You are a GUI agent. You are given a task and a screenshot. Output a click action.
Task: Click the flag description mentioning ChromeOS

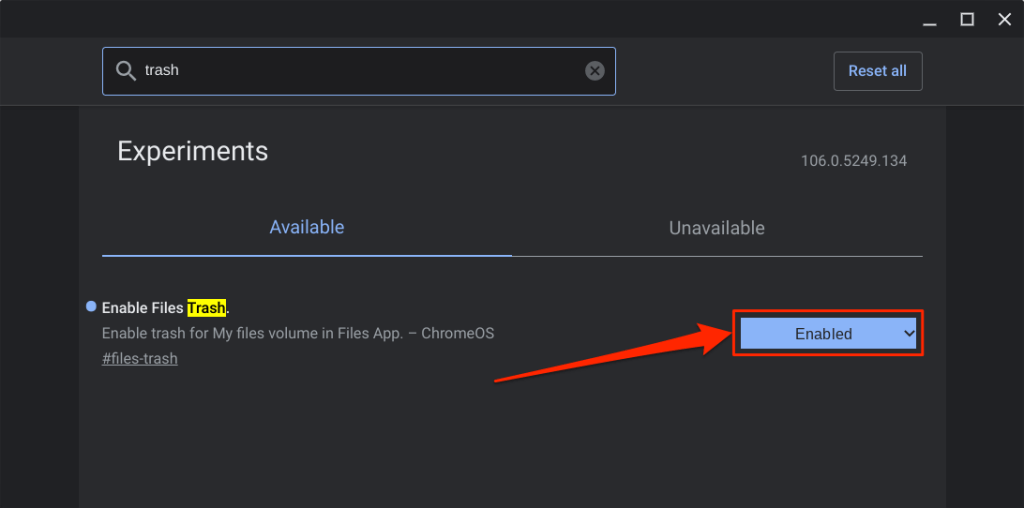[298, 333]
